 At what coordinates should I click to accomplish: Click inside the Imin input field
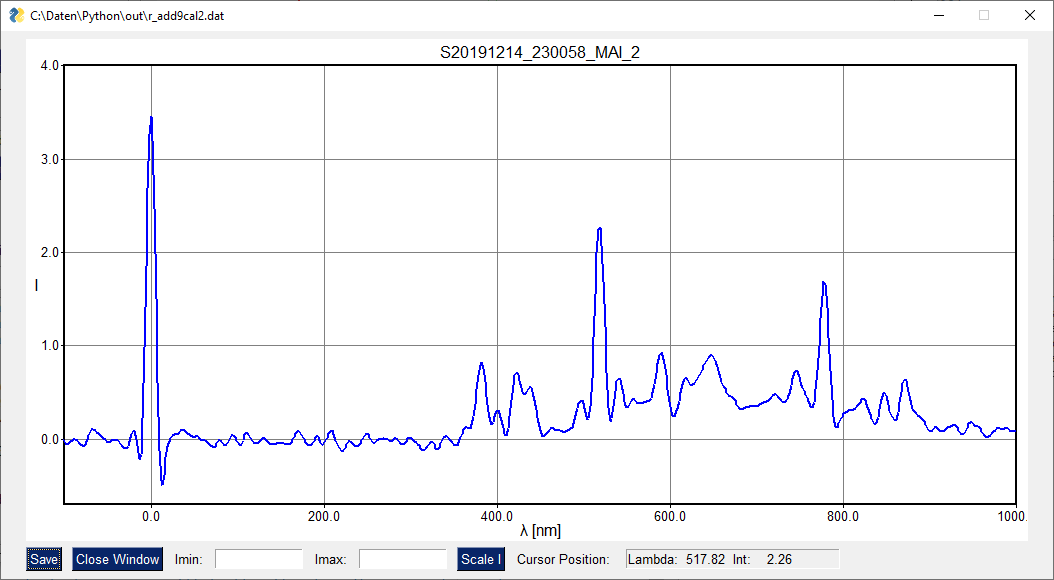pyautogui.click(x=260, y=559)
